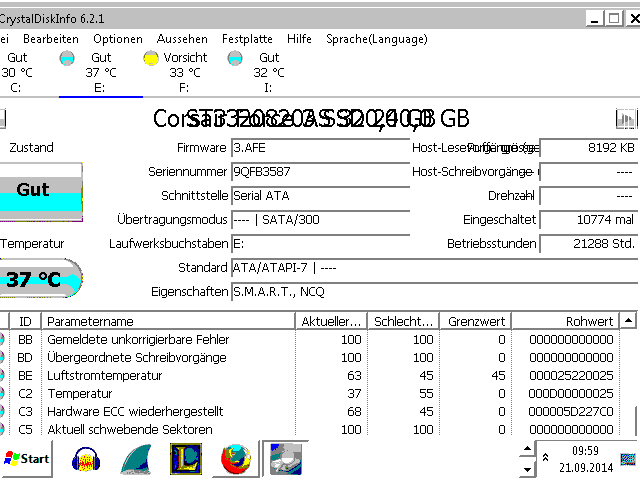The image size is (640, 480).
Task: Launch the League of Legends taskbar icon
Action: [186, 459]
